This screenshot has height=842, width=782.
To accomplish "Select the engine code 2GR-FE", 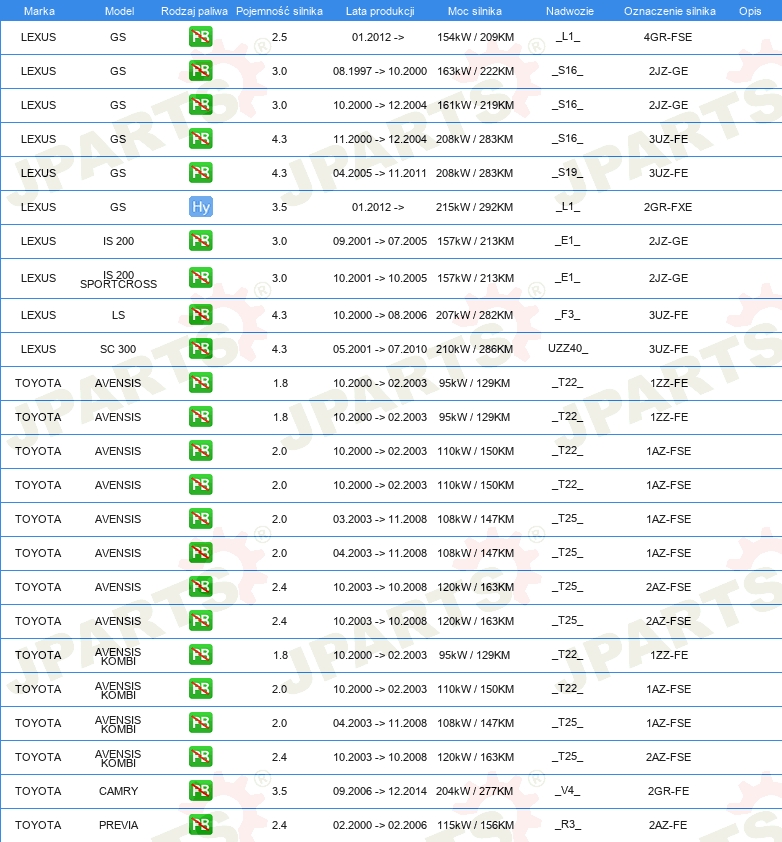I will point(668,791).
